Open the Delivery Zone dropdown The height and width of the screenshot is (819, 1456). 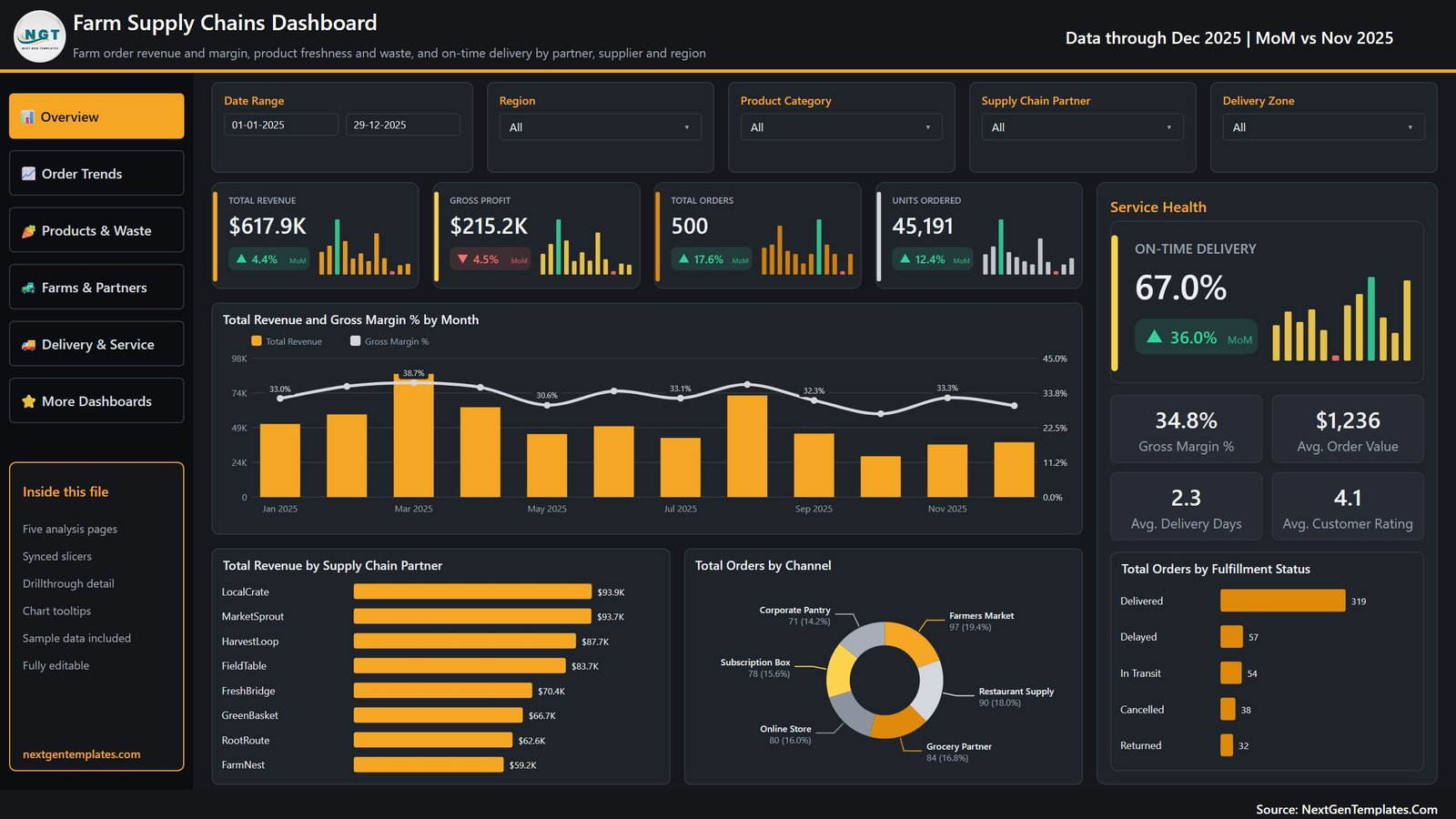tap(1323, 127)
